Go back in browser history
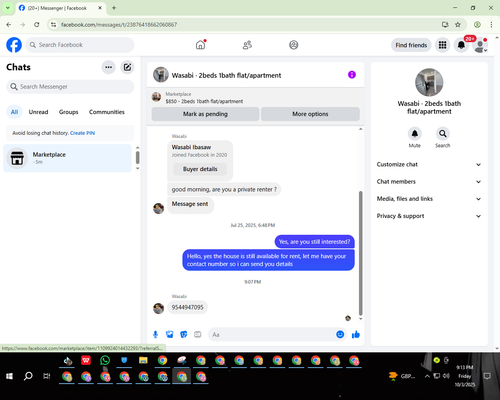 point(9,24)
